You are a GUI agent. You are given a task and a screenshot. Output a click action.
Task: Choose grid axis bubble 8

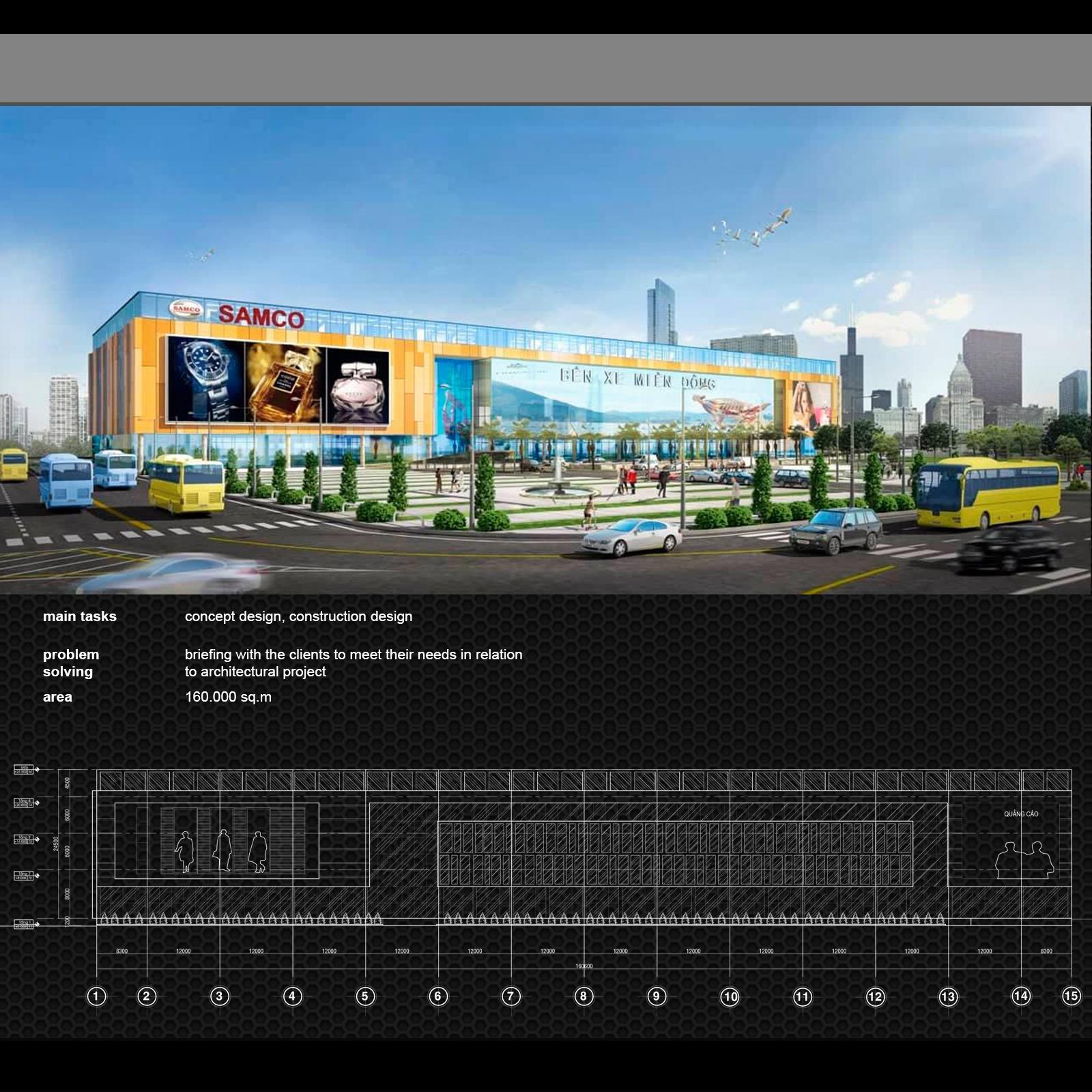(584, 996)
